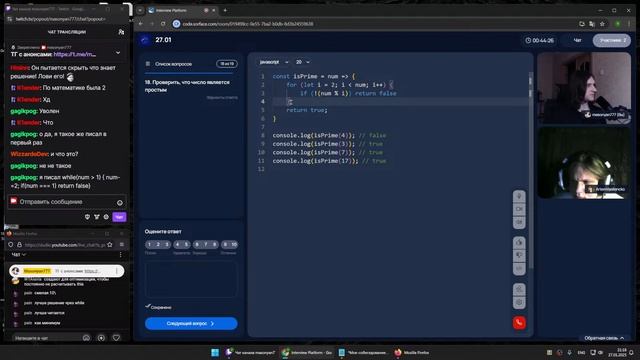Viewport: 640px width, 360px height.
Task: Open emote picker in Twitch message box
Action: point(120,202)
